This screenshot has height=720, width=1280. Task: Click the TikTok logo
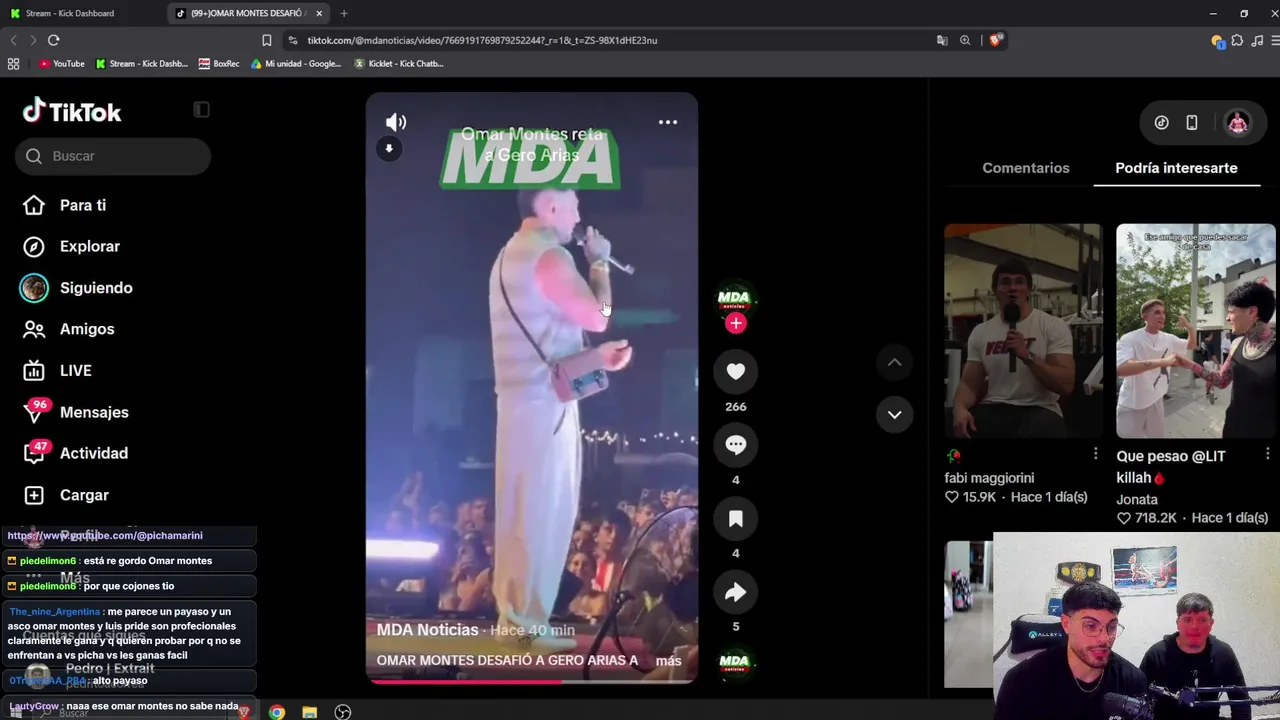click(x=72, y=111)
